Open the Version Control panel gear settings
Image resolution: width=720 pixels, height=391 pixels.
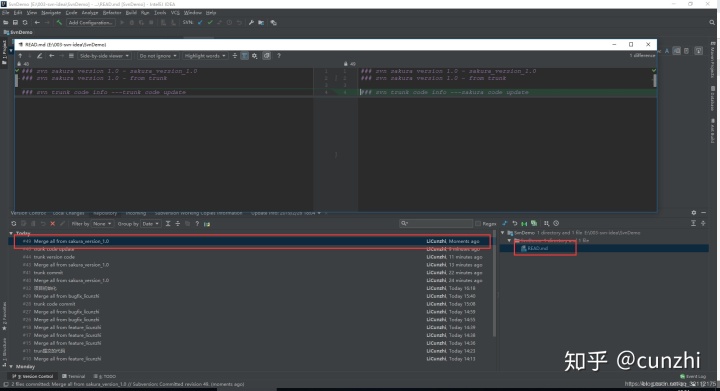(x=694, y=212)
